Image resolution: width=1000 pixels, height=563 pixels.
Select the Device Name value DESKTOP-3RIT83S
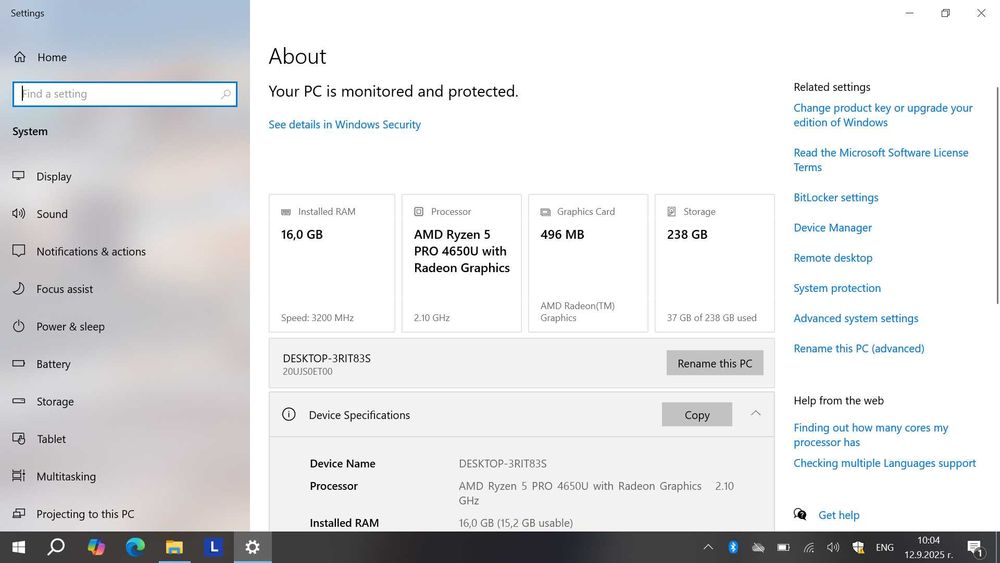503,464
